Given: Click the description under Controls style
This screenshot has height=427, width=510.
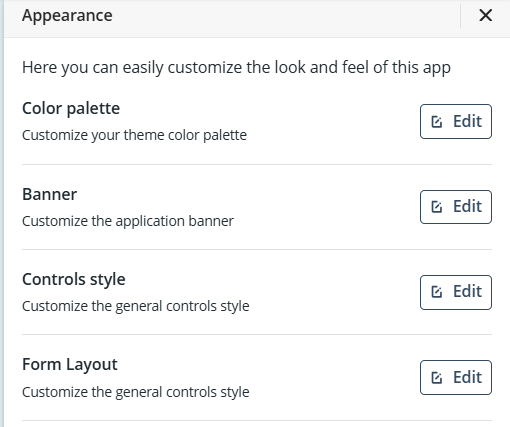Looking at the screenshot, I should pos(136,306).
